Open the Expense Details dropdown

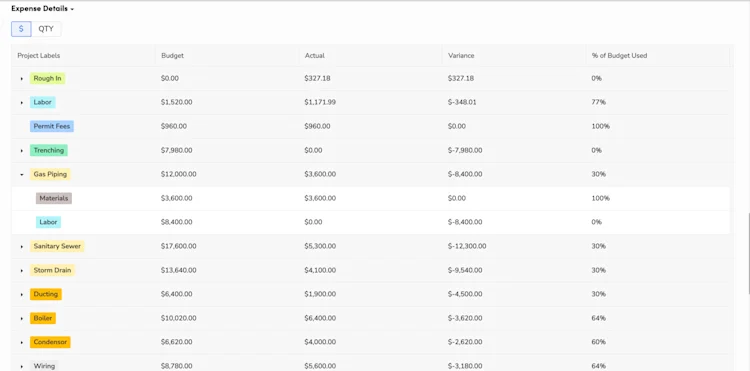tap(43, 9)
